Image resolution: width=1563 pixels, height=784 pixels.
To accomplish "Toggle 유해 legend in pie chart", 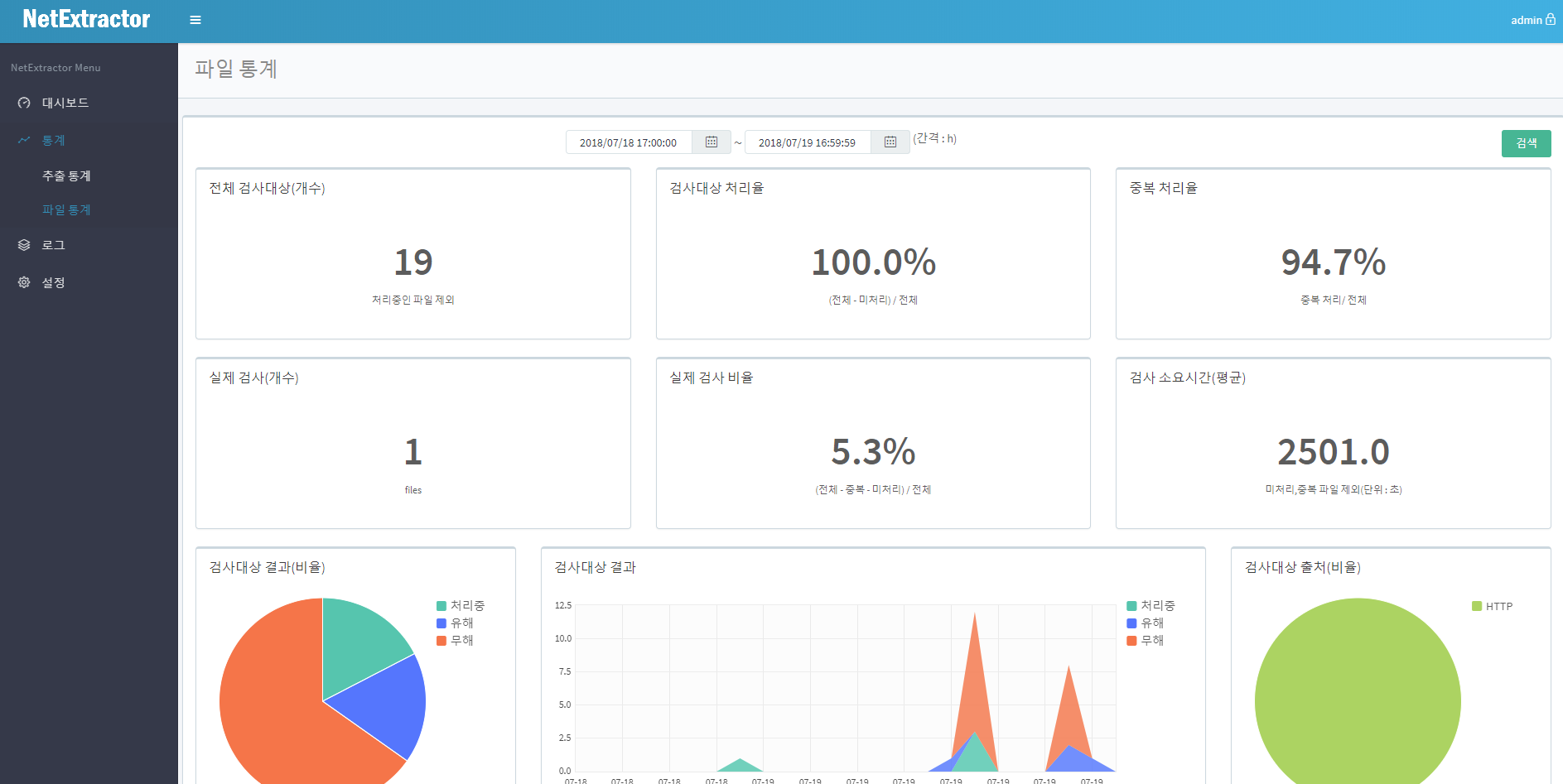I will click(456, 623).
